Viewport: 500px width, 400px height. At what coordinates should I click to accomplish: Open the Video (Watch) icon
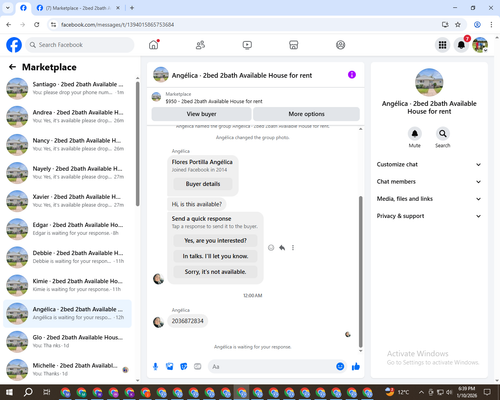(x=247, y=45)
